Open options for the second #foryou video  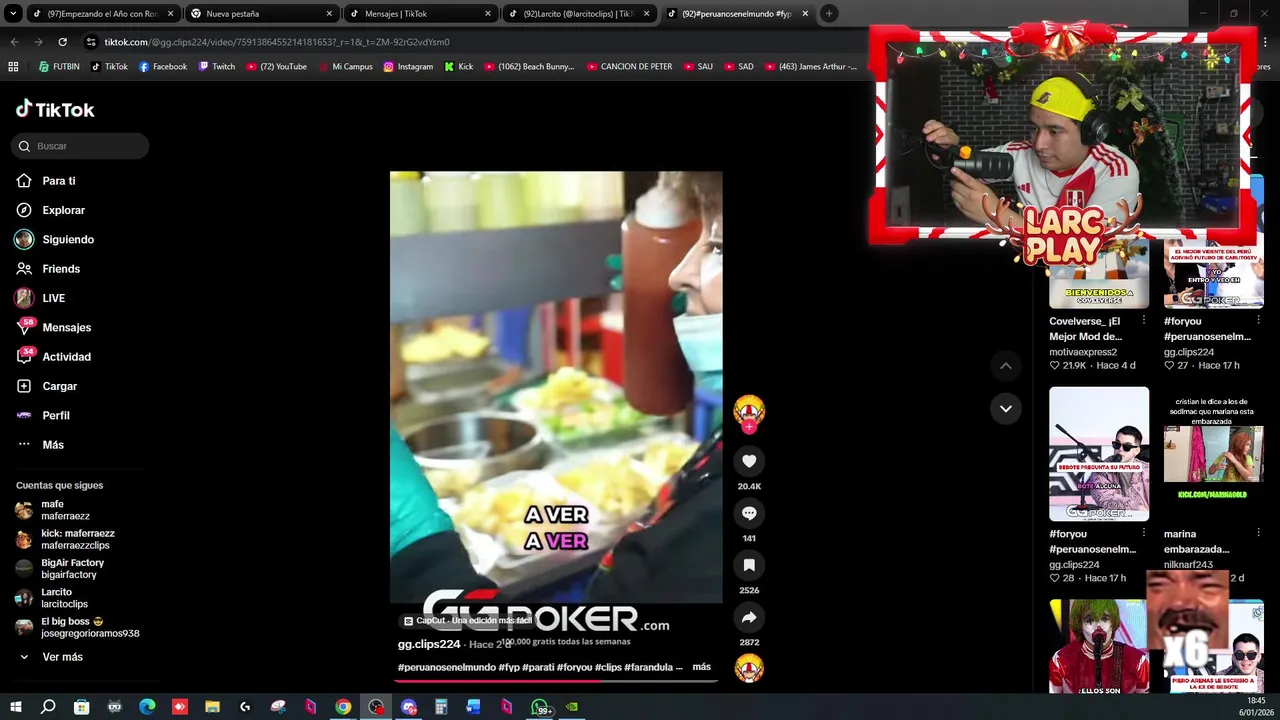pyautogui.click(x=1144, y=533)
